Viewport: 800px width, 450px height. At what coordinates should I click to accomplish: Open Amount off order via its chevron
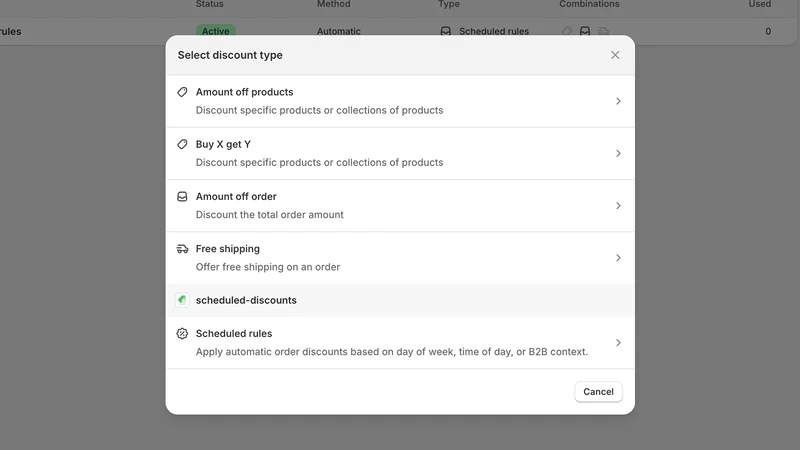(x=618, y=206)
